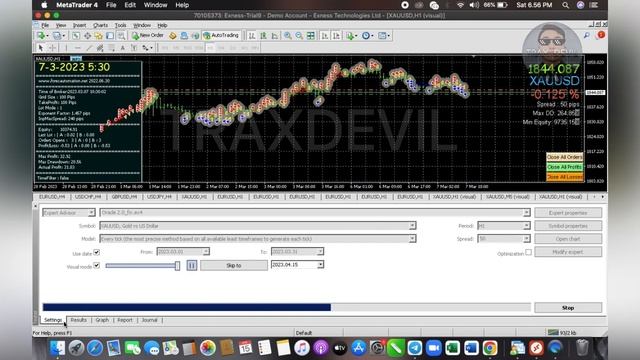
Task: Switch to the Results tab
Action: coord(78,320)
